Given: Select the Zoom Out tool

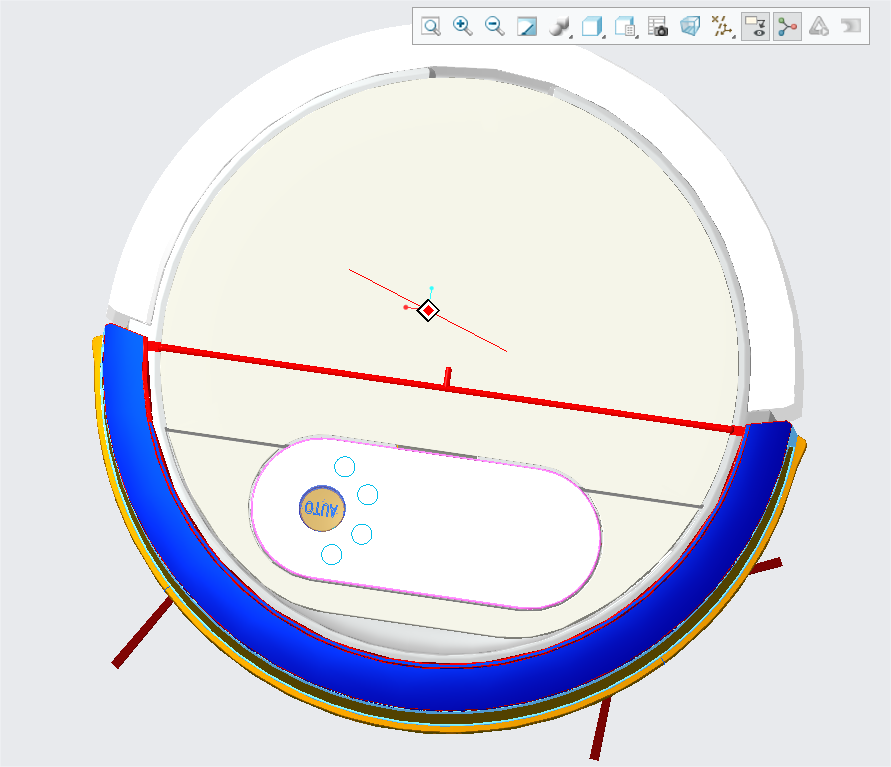Looking at the screenshot, I should coord(494,26).
